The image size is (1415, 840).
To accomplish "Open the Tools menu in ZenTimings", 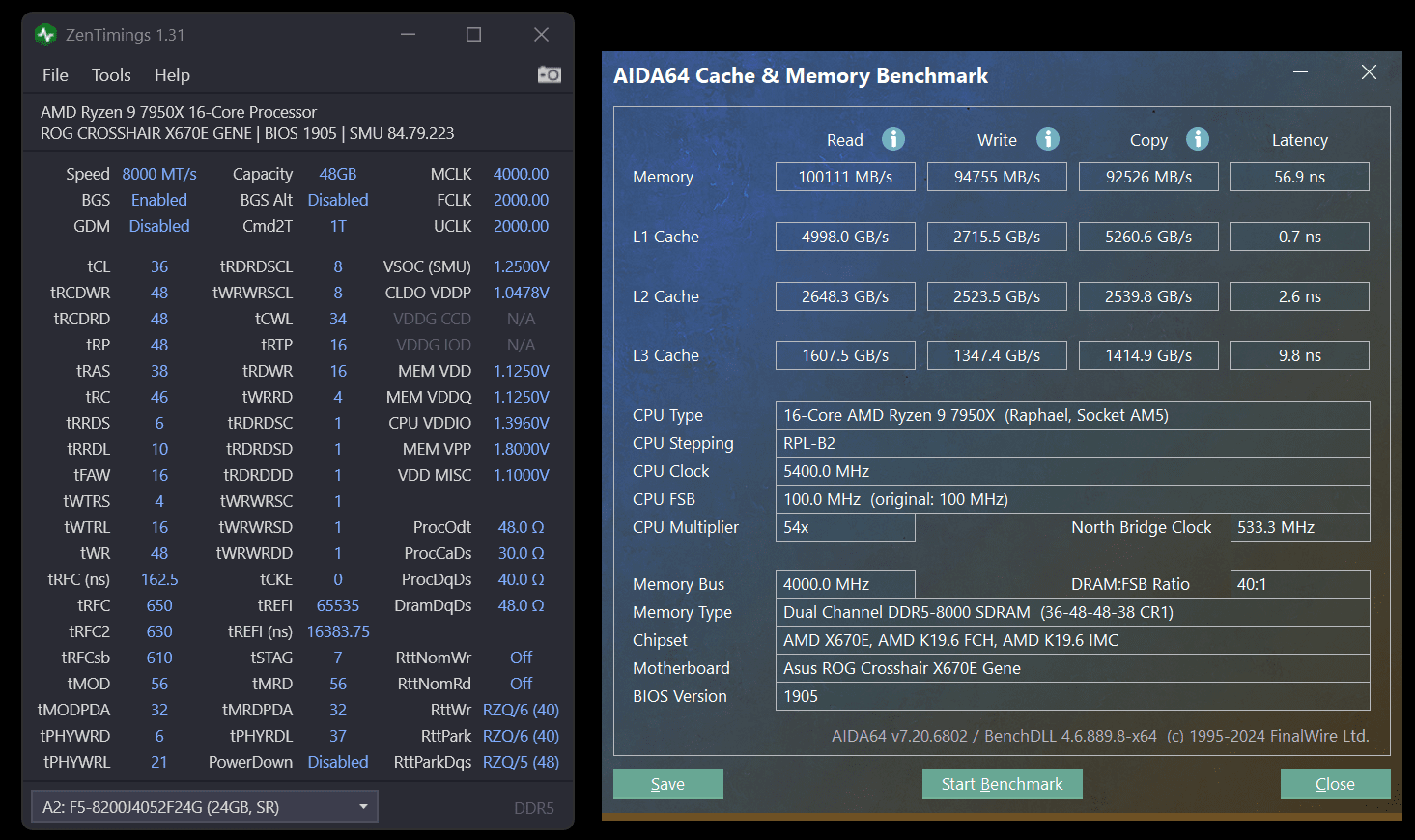I will [x=111, y=75].
